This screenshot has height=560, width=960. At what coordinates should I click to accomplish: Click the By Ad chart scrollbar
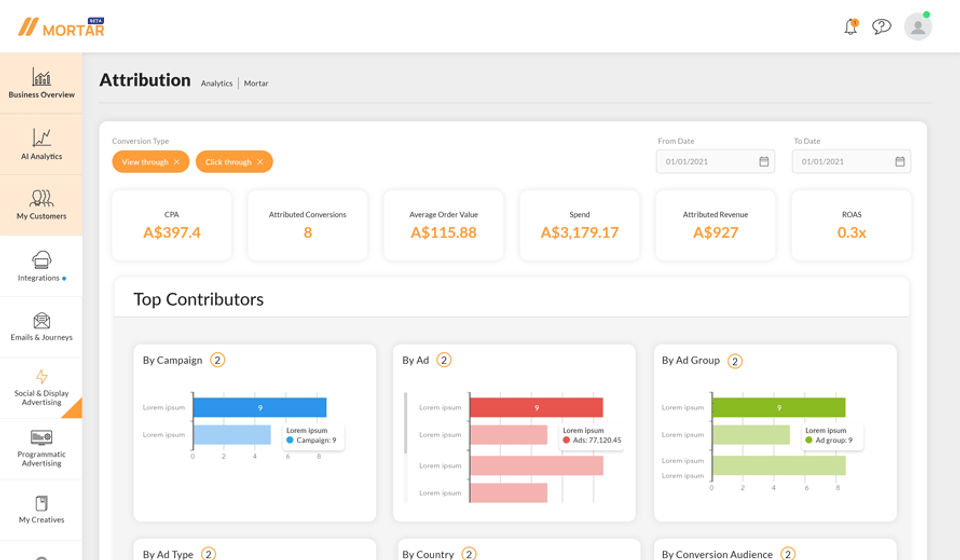(x=405, y=423)
